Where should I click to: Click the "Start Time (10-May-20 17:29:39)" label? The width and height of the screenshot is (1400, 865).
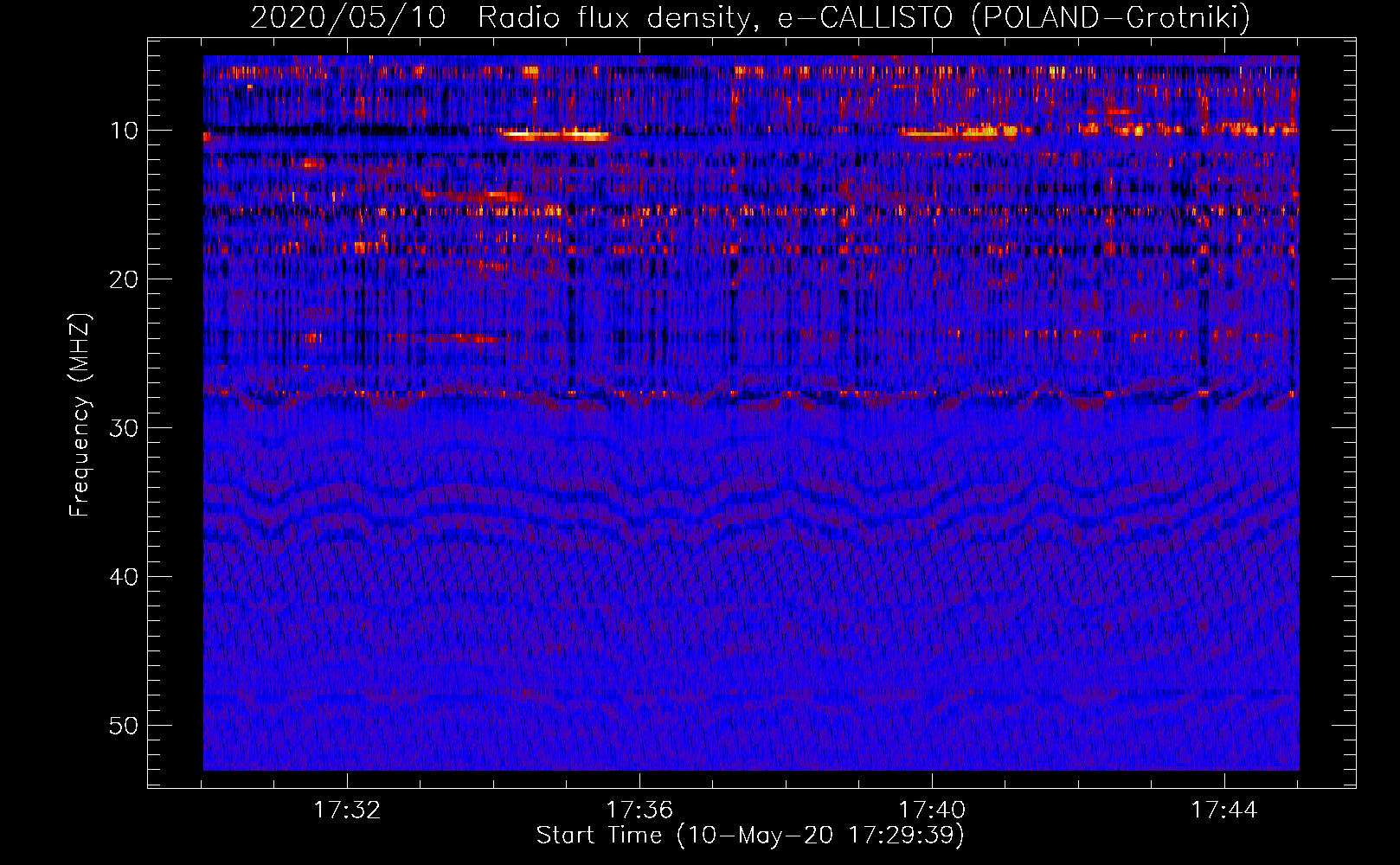(x=750, y=835)
